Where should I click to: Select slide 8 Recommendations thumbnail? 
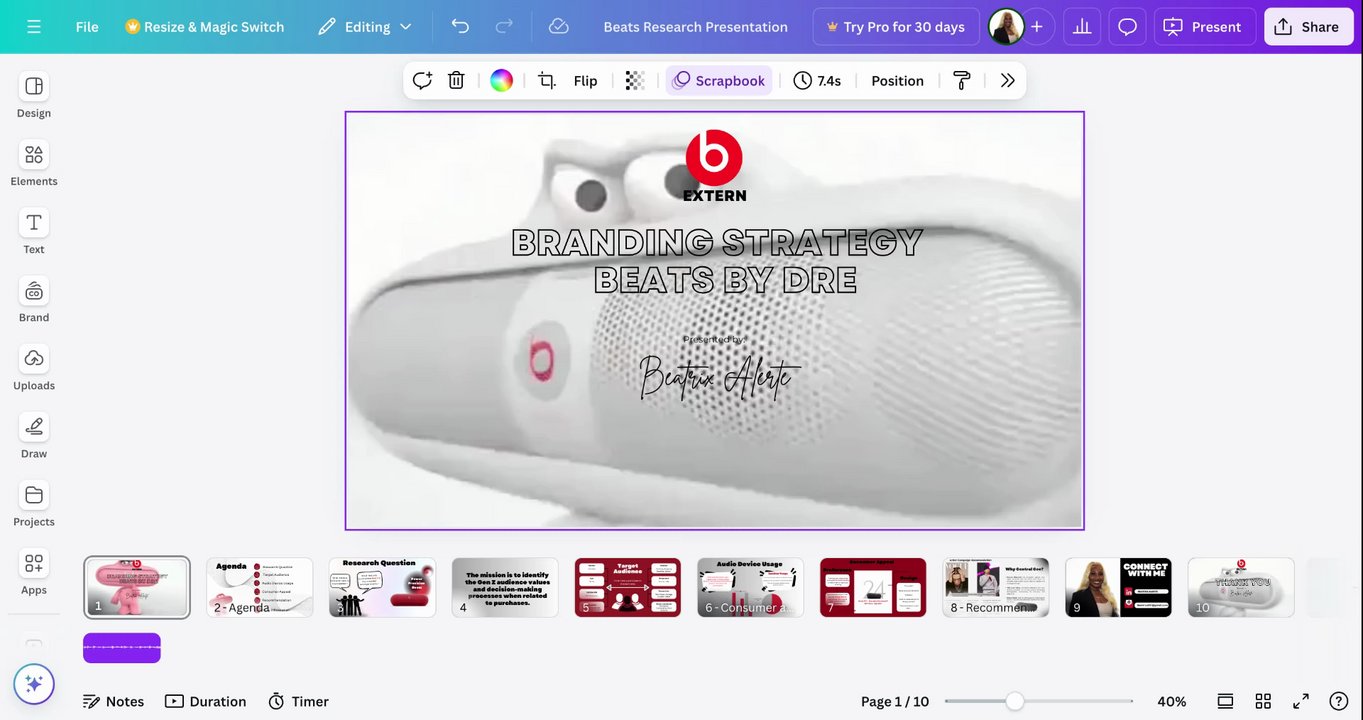tap(996, 587)
